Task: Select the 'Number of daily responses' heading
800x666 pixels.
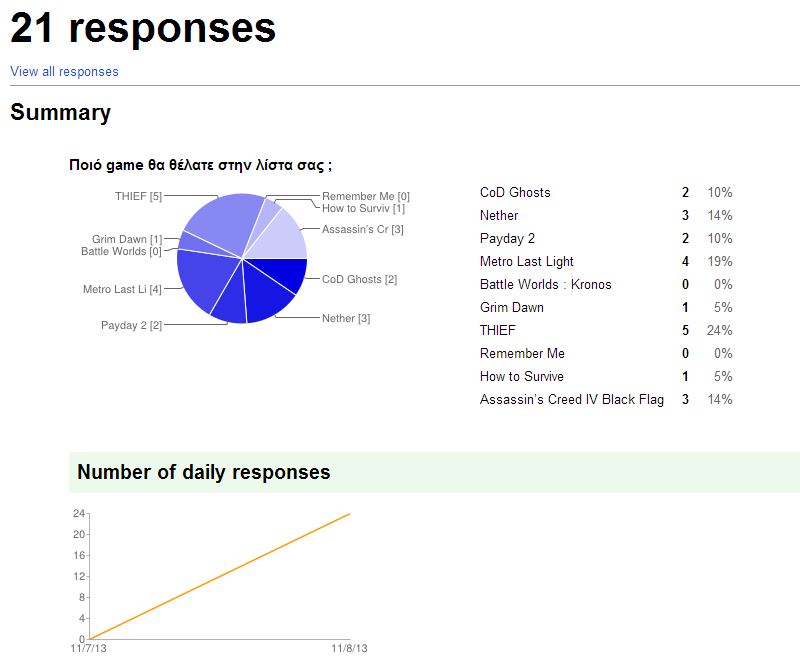Action: 204,472
